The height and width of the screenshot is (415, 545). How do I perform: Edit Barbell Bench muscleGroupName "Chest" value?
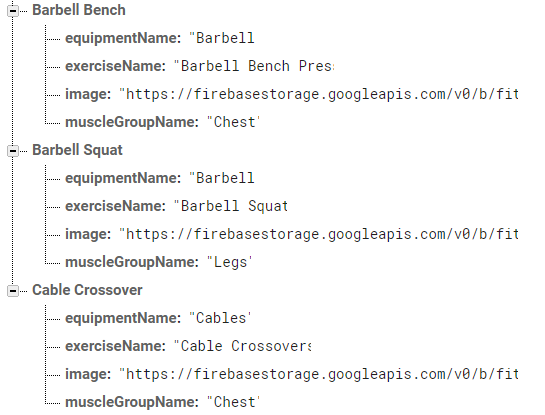233,122
